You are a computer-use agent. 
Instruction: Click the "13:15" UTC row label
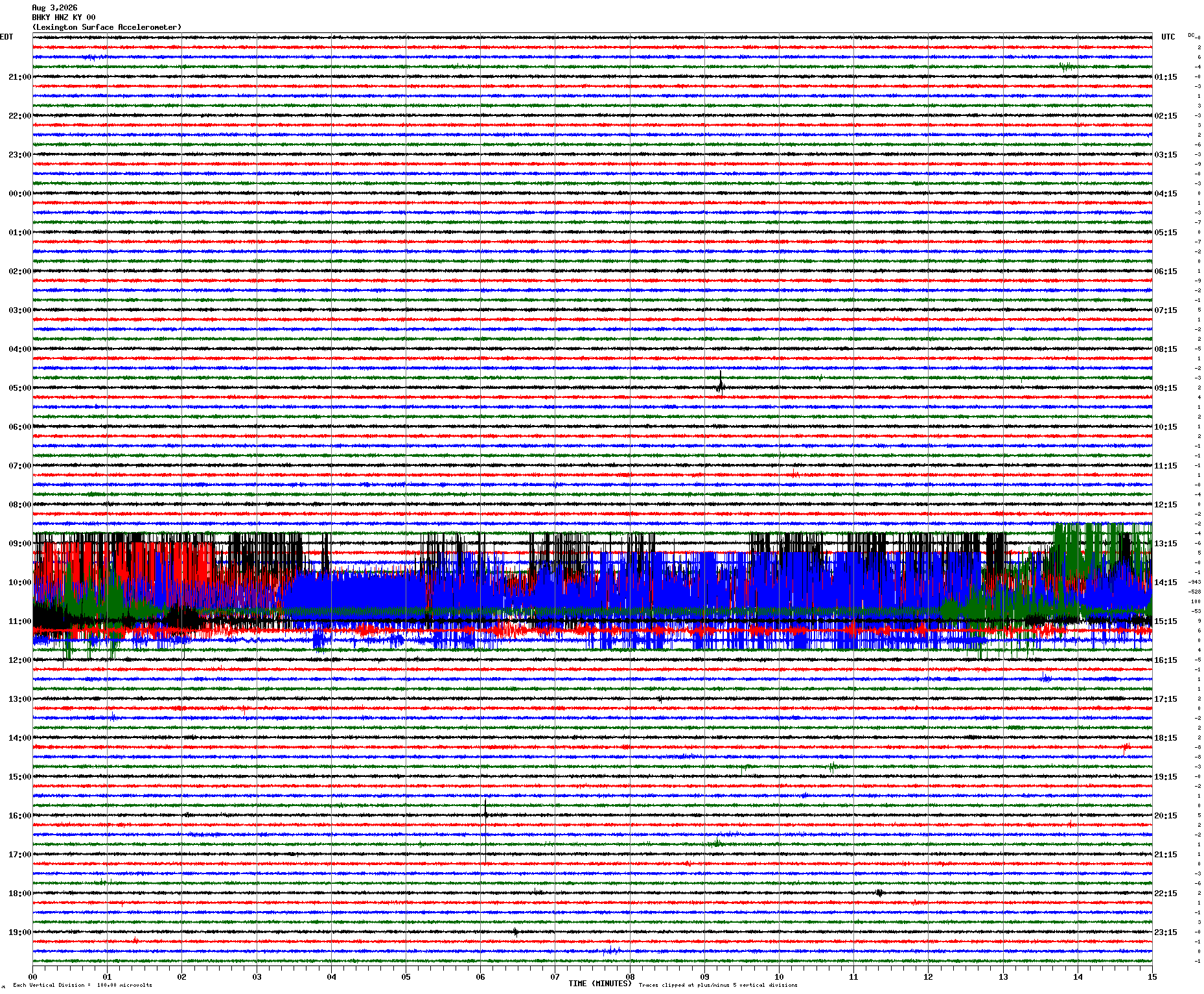pos(1166,544)
